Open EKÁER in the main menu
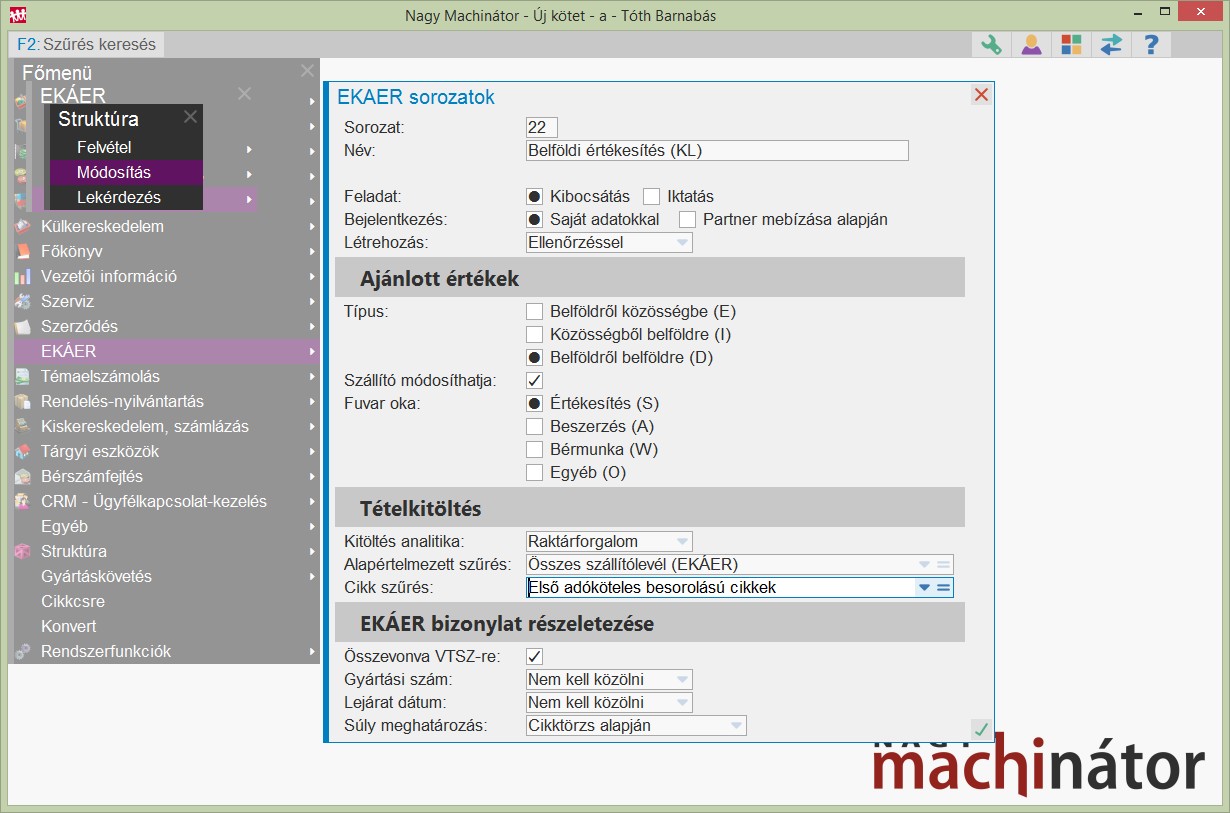 pos(166,351)
